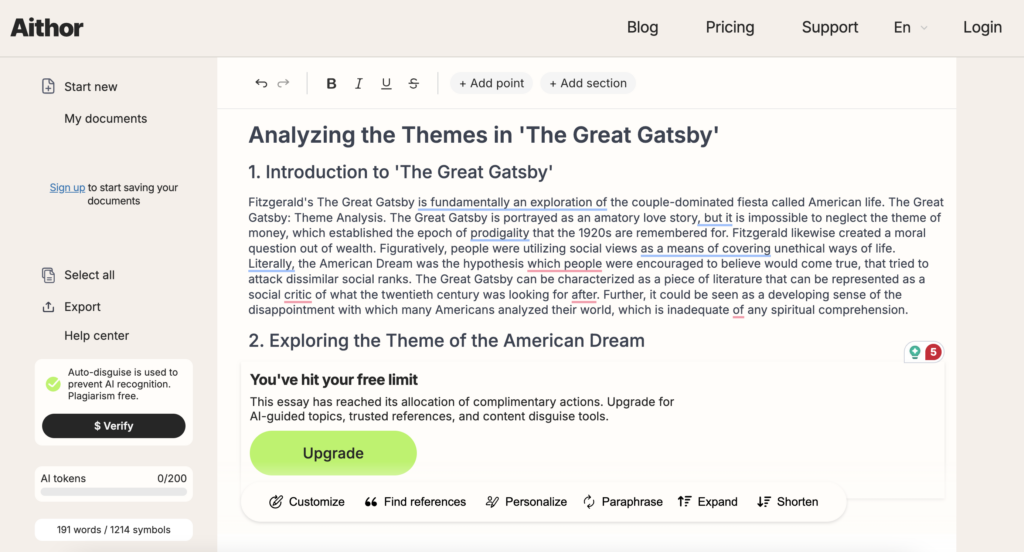The height and width of the screenshot is (552, 1024).
Task: Click the $ Verify button
Action: pos(113,426)
